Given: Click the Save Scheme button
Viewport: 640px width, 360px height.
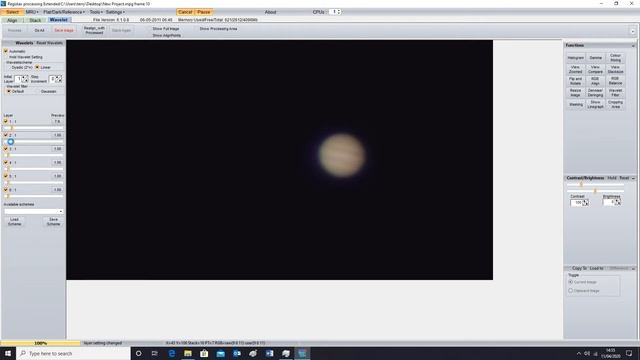Looking at the screenshot, I should [53, 222].
